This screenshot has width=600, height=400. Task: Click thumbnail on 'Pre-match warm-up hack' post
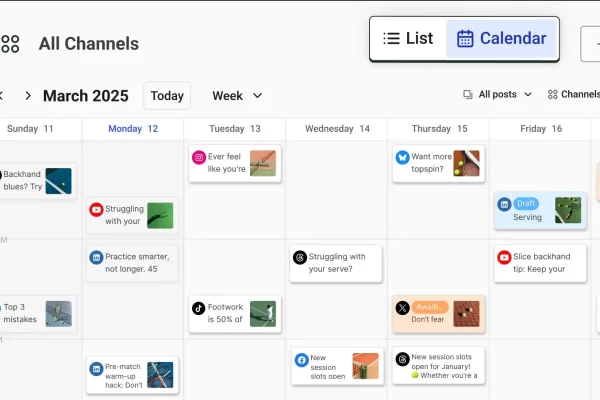[x=160, y=374]
